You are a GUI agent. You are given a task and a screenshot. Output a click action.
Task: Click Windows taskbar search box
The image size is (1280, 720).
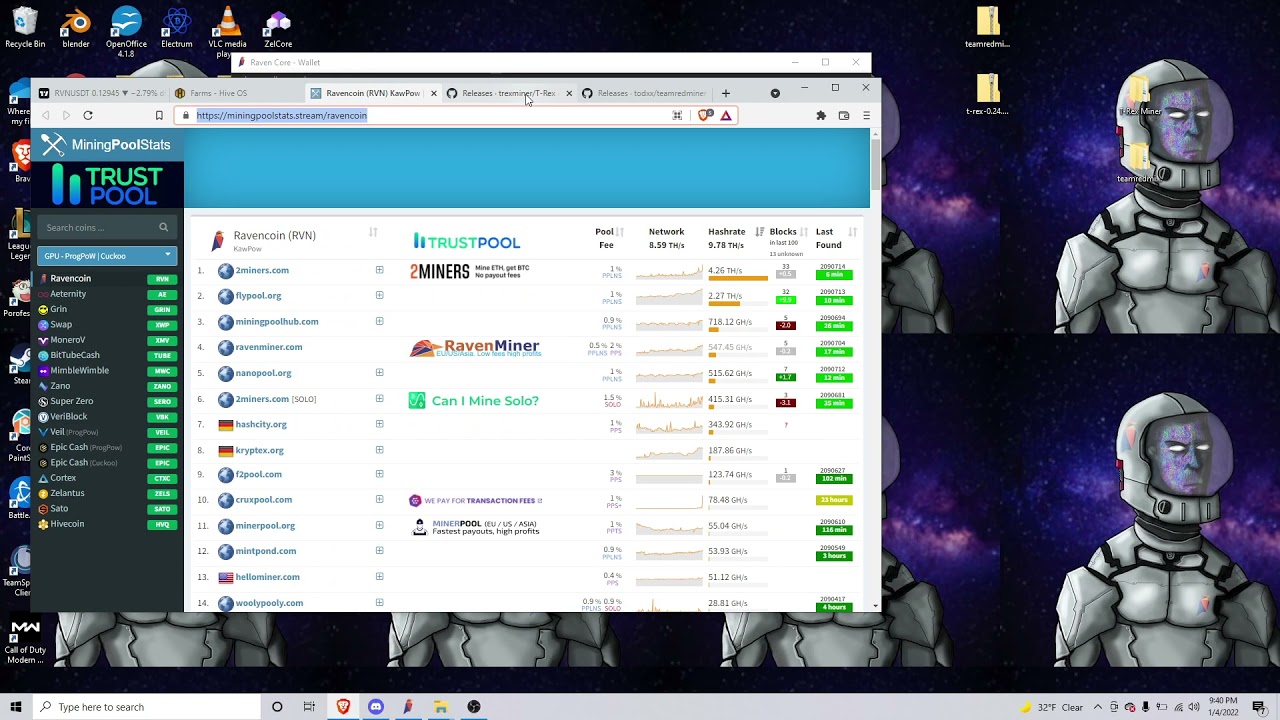pyautogui.click(x=146, y=707)
